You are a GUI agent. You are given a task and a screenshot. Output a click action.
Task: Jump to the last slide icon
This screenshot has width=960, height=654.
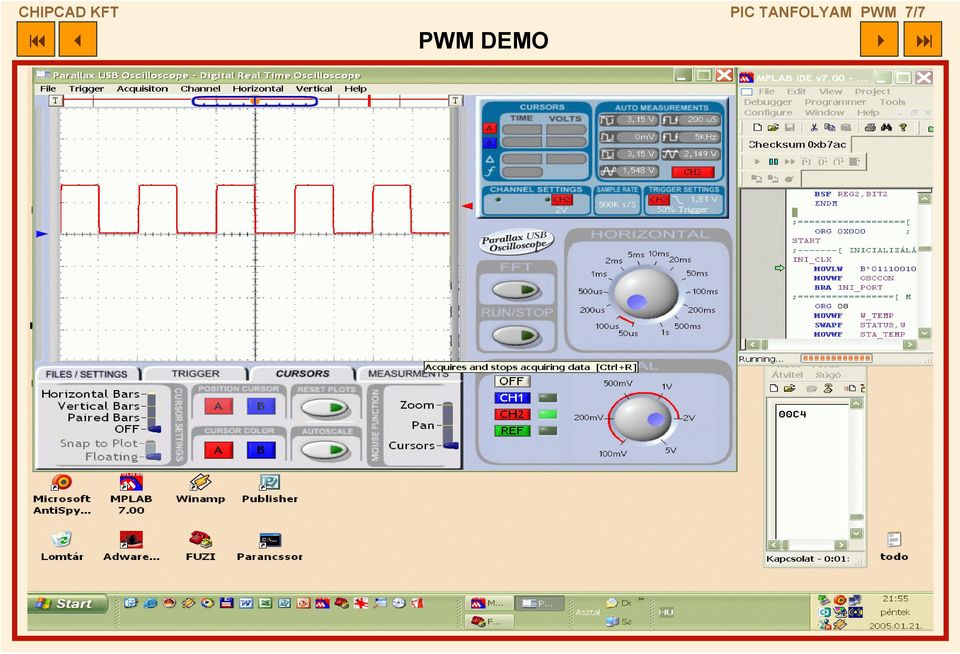click(x=923, y=40)
